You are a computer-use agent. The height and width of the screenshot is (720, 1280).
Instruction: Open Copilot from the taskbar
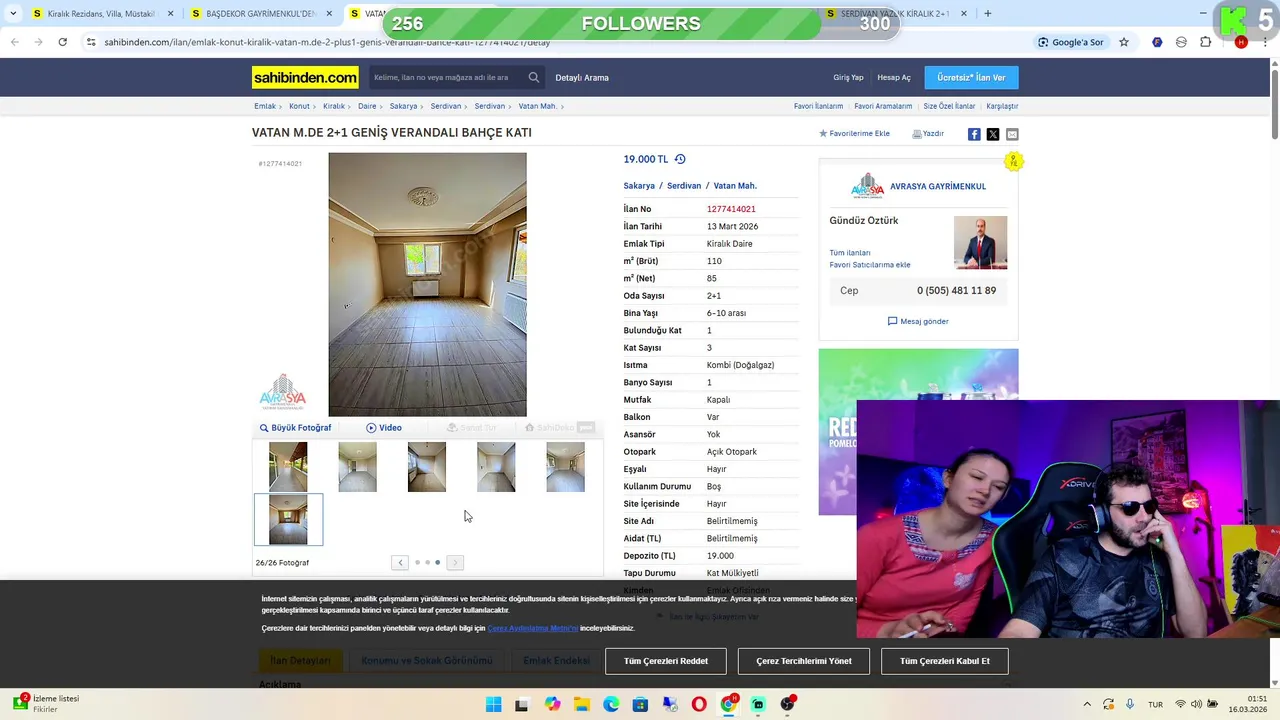click(x=552, y=705)
